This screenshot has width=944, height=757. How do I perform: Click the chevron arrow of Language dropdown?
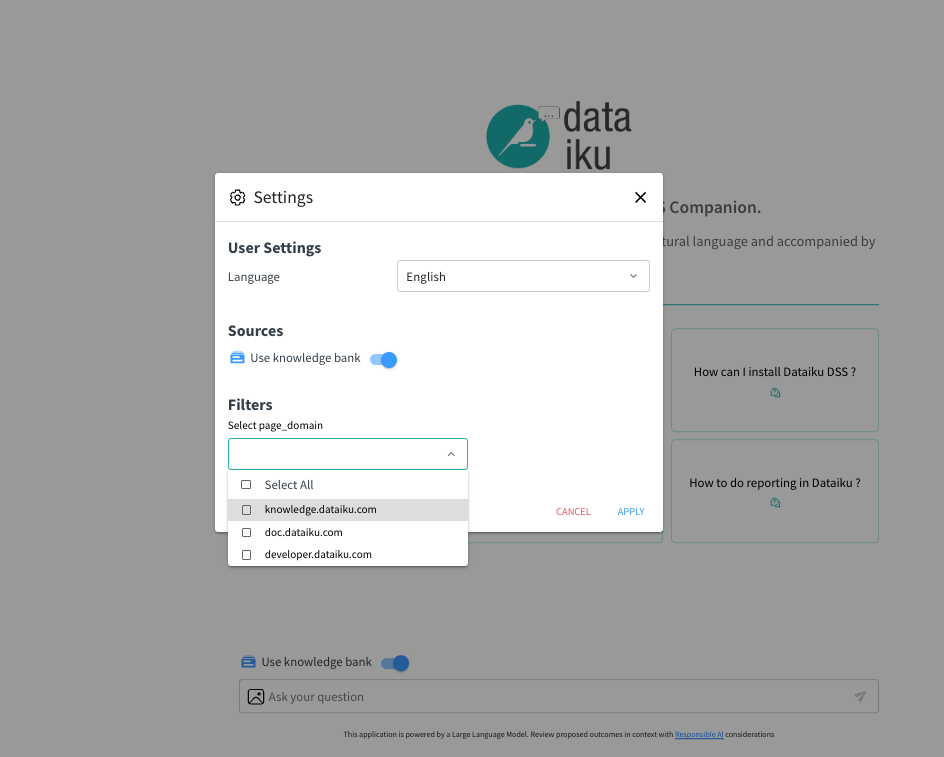633,276
